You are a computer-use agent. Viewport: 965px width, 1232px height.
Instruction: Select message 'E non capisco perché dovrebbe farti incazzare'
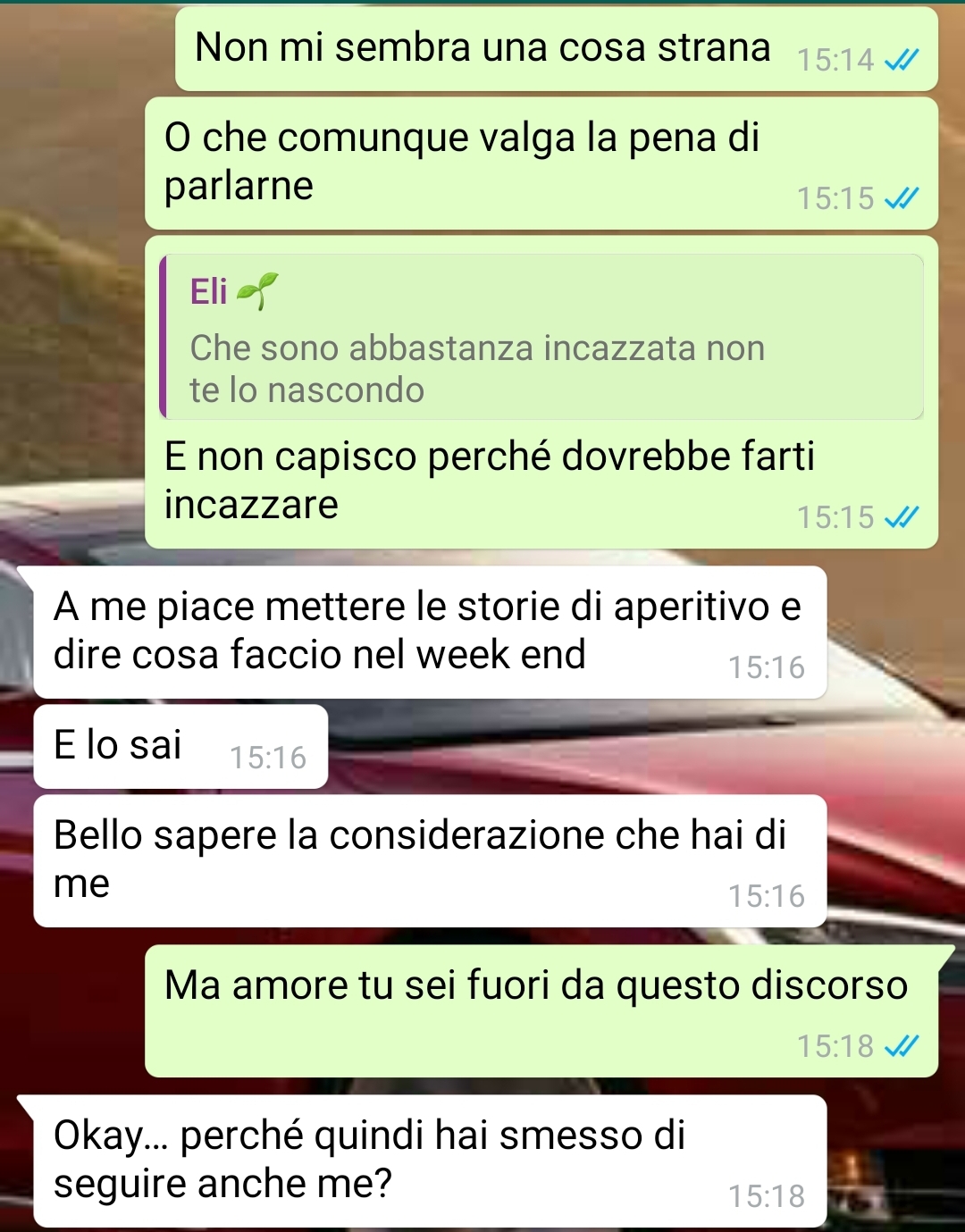point(541,392)
